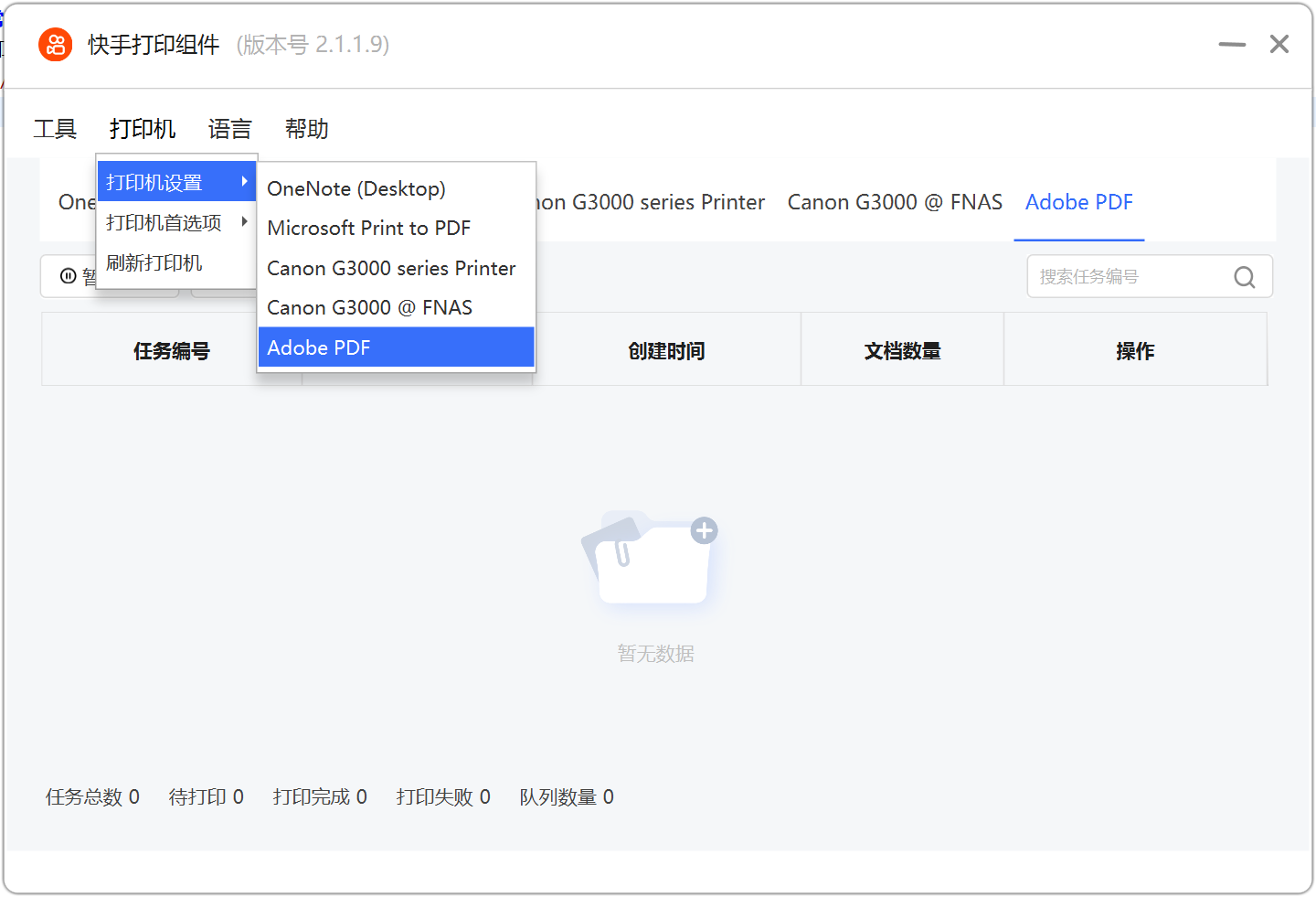Open the 帮助 menu
The image size is (1316, 897).
click(306, 129)
